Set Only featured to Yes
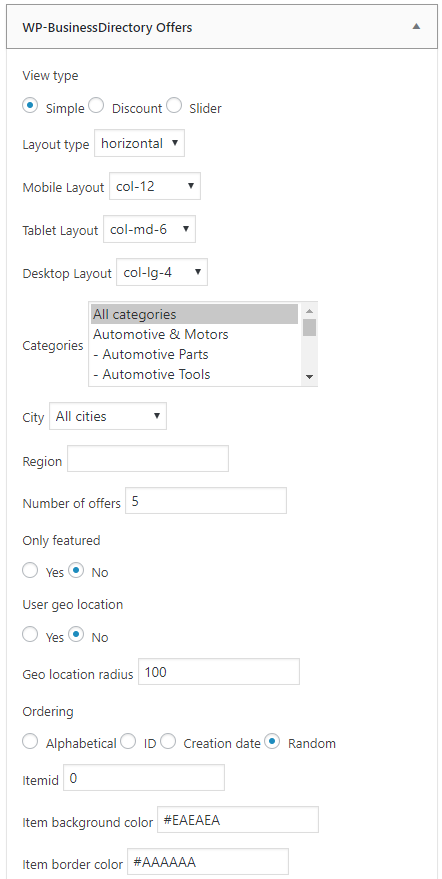Viewport: 442px width, 879px height. point(30,570)
